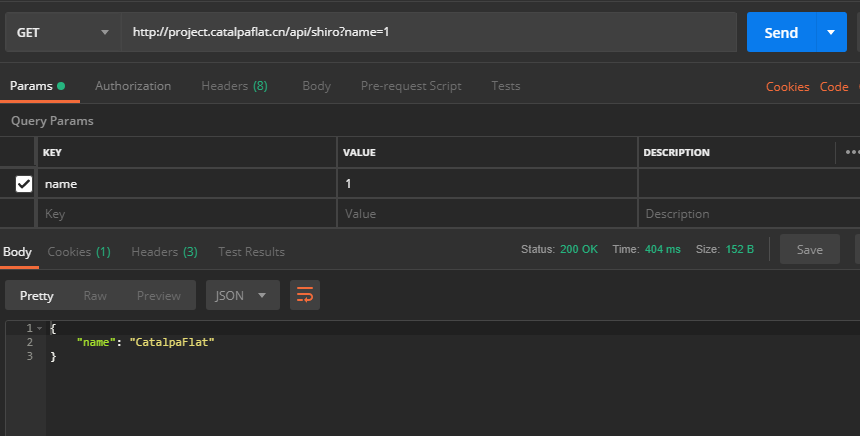Click line number 3 in the response gutter
Image resolution: width=860 pixels, height=436 pixels.
[x=30, y=356]
